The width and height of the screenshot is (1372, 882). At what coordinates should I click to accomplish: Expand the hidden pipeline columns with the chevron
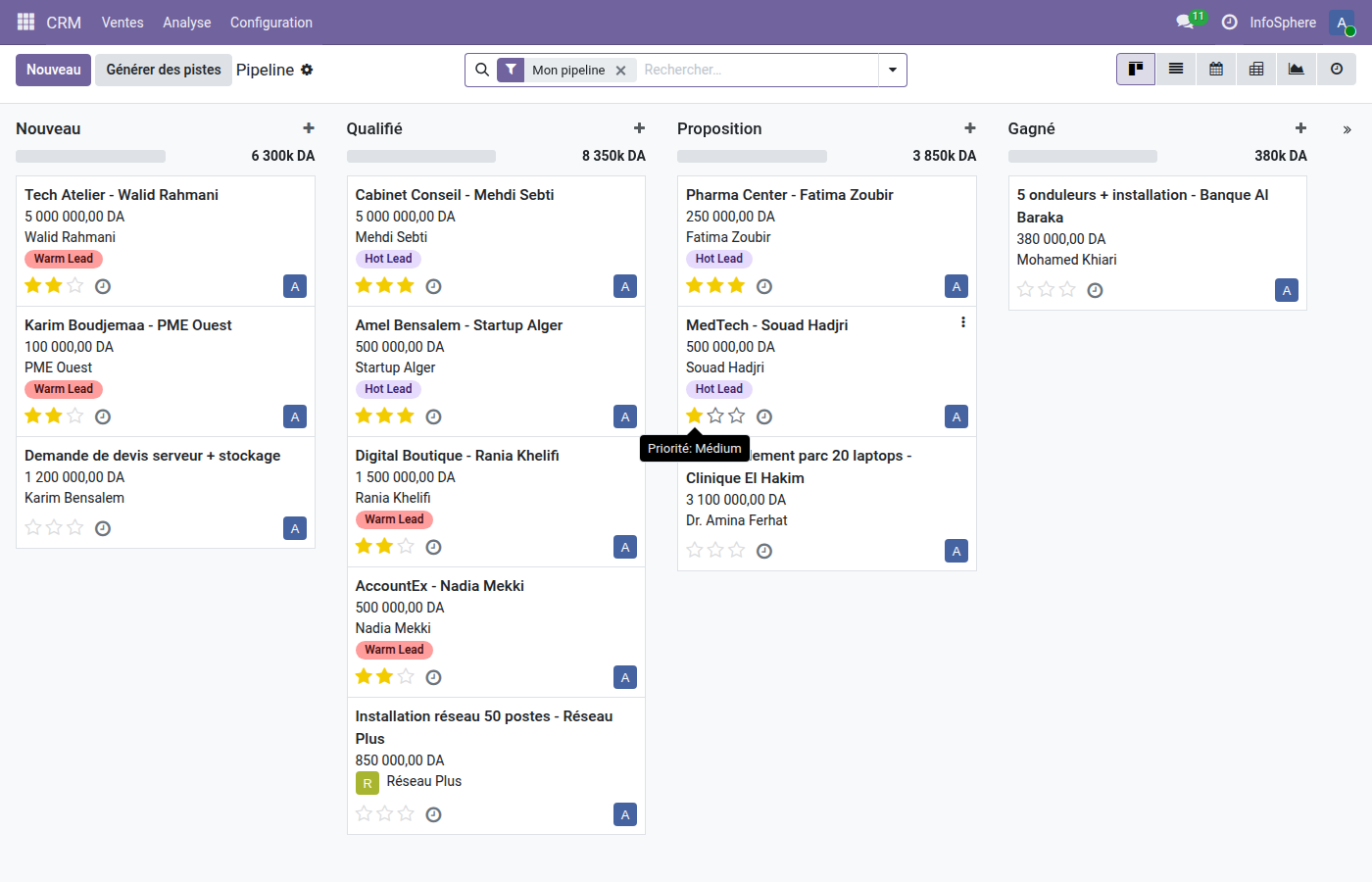pos(1347,127)
